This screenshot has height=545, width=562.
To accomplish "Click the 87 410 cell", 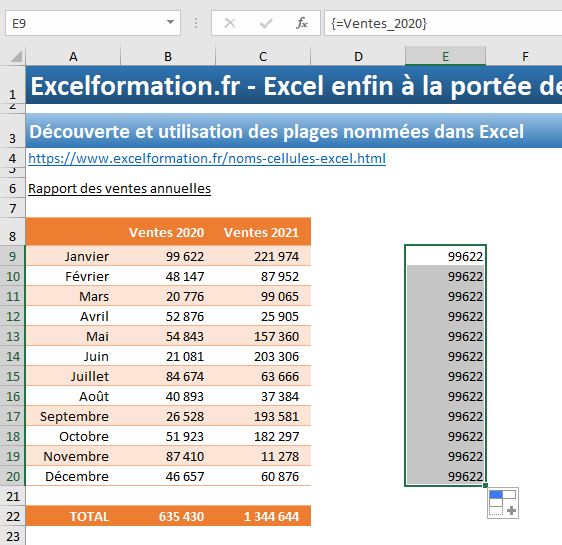I will click(168, 456).
